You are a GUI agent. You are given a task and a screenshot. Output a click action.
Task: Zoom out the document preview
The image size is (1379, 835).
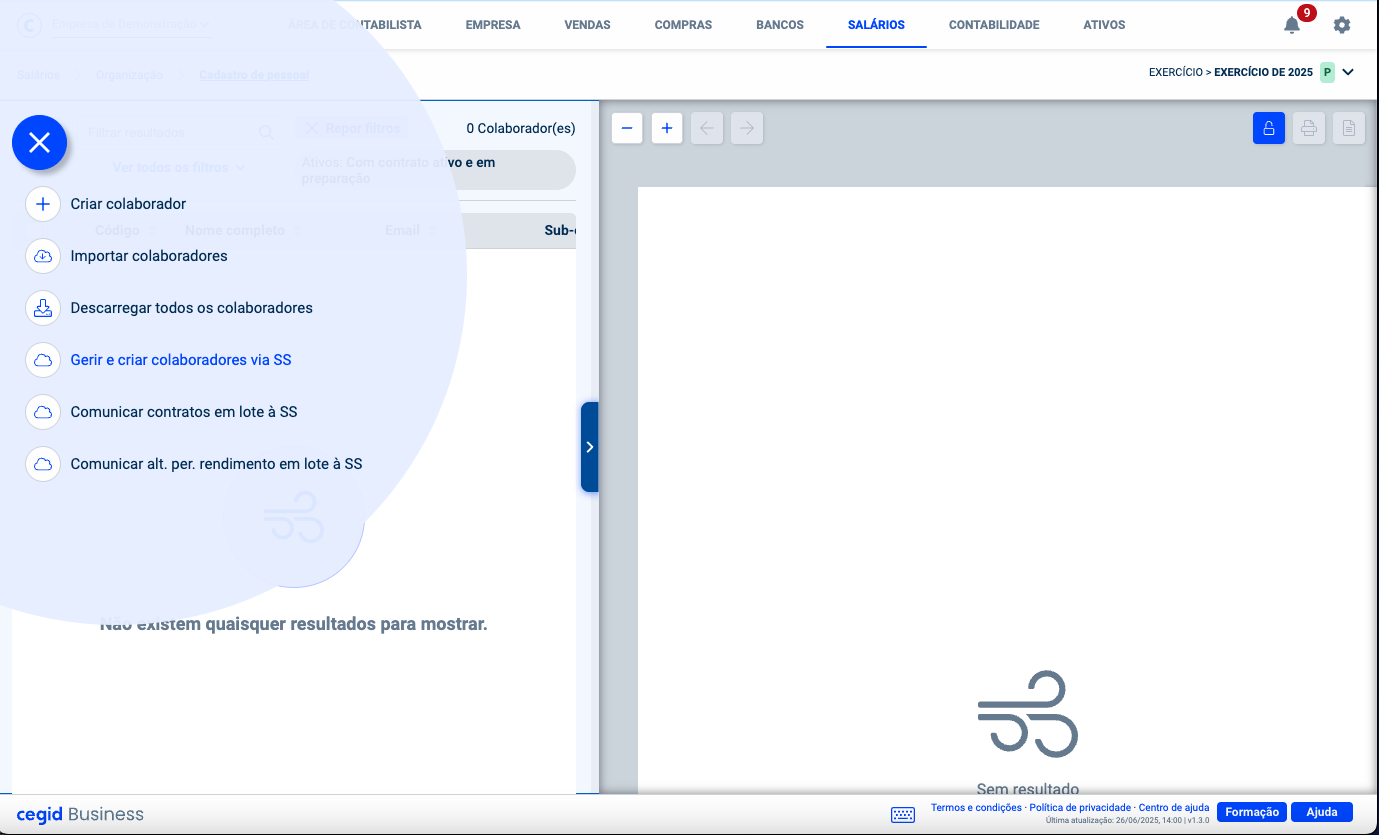pos(627,128)
